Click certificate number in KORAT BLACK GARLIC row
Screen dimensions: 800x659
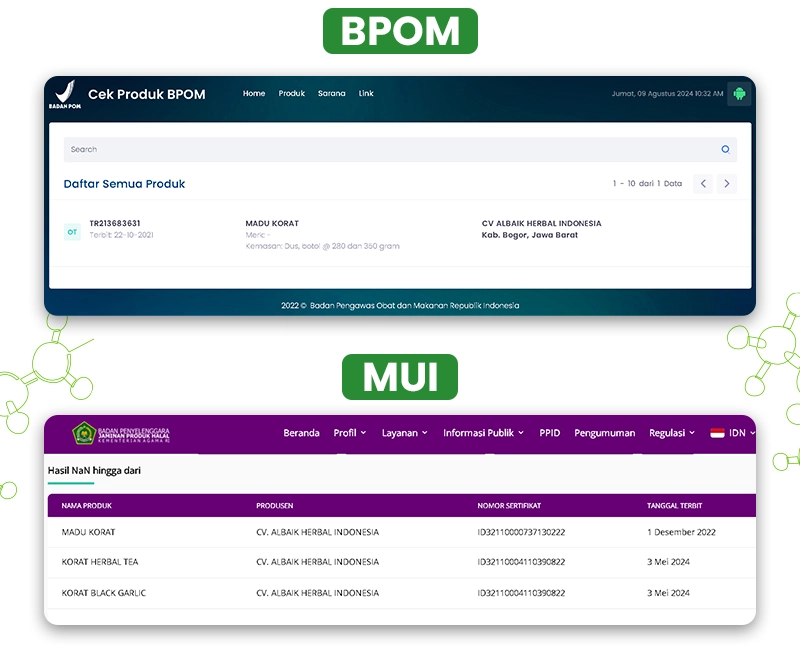pos(521,593)
